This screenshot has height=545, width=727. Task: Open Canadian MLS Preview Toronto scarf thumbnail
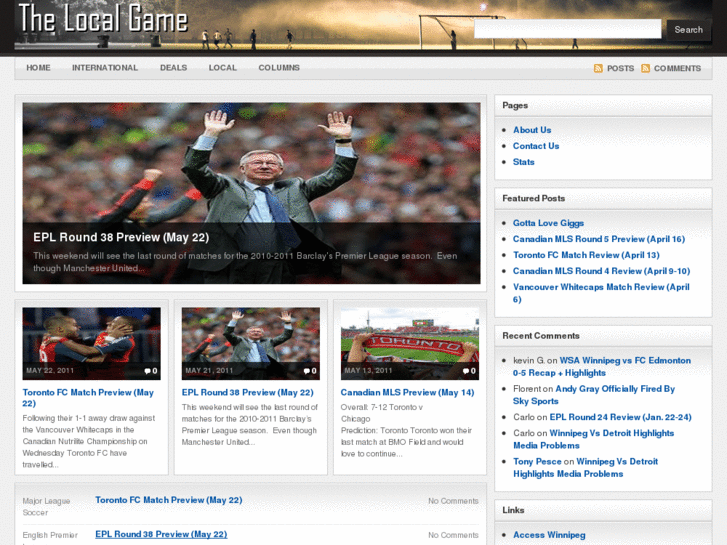(x=410, y=344)
